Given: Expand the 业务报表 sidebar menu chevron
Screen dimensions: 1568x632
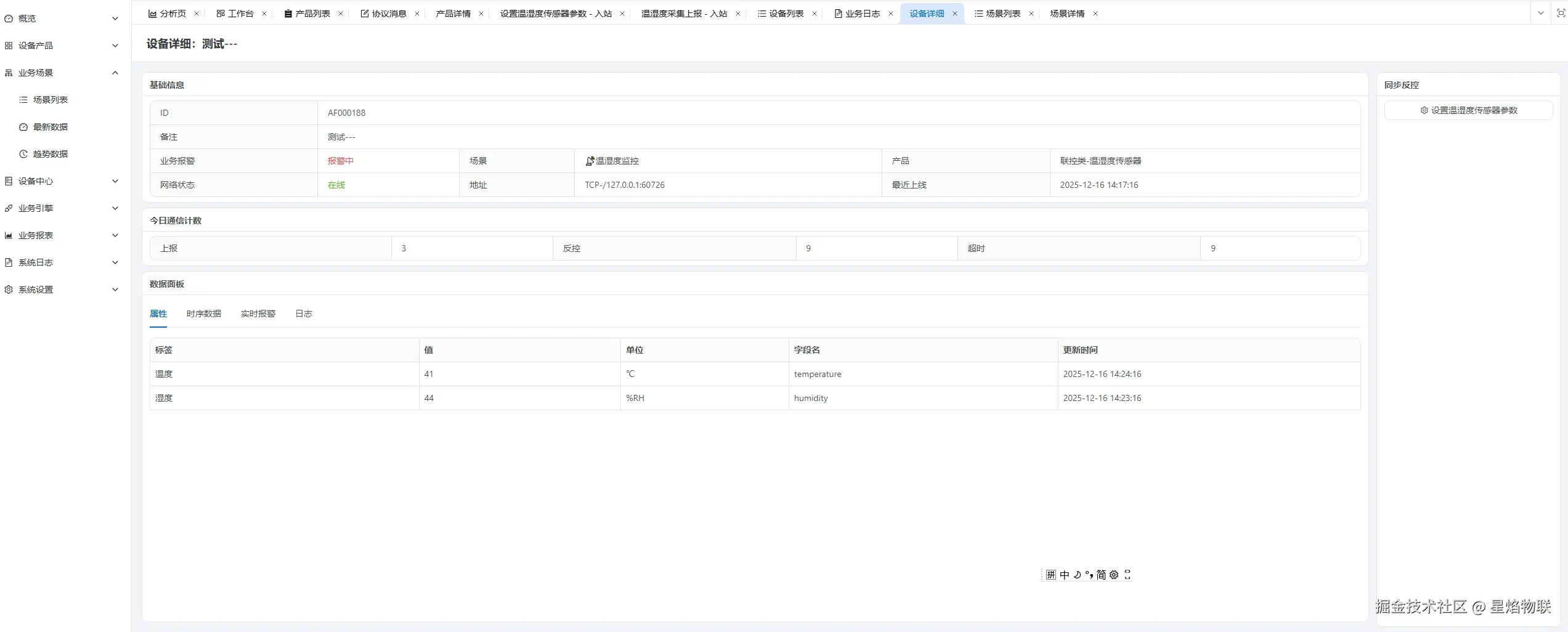Looking at the screenshot, I should coord(115,235).
